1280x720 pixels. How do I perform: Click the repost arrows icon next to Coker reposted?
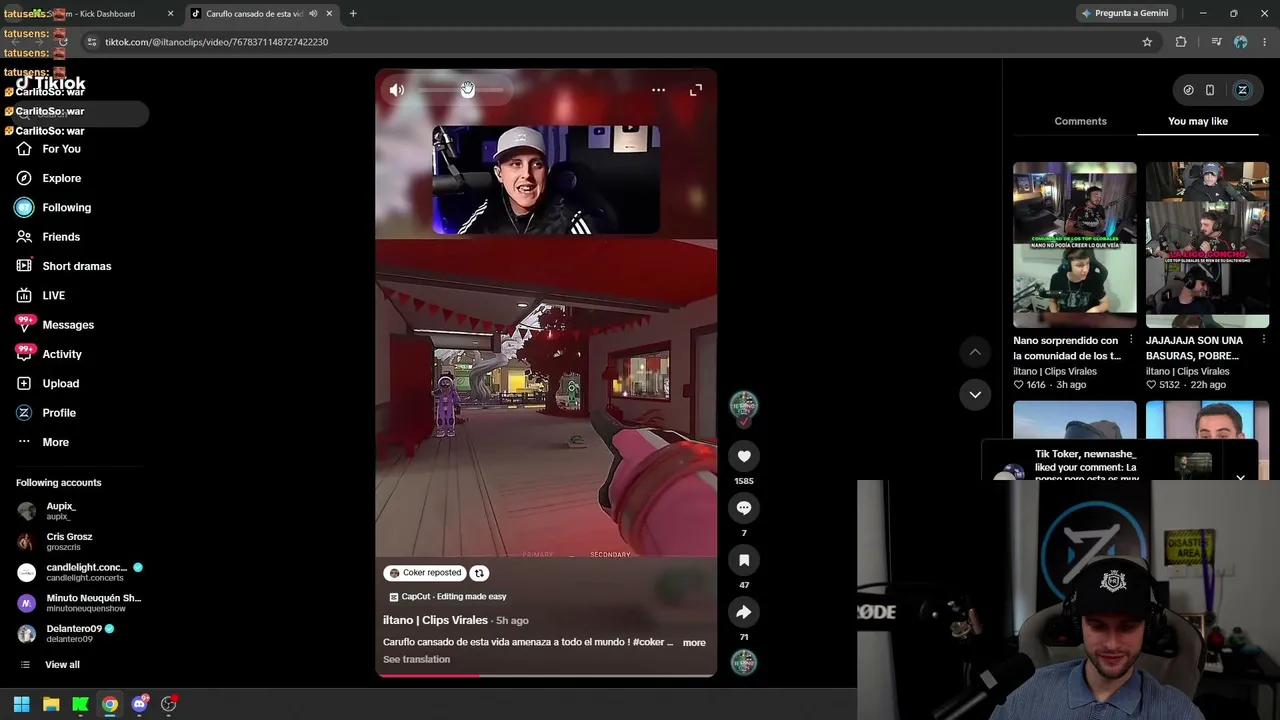coord(479,573)
